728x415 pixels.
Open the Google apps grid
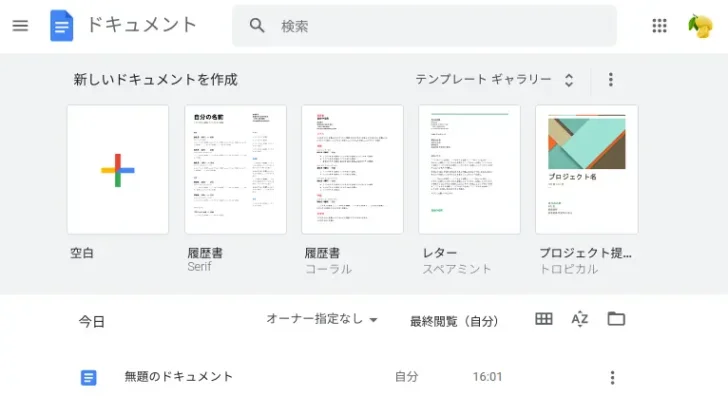pos(659,26)
